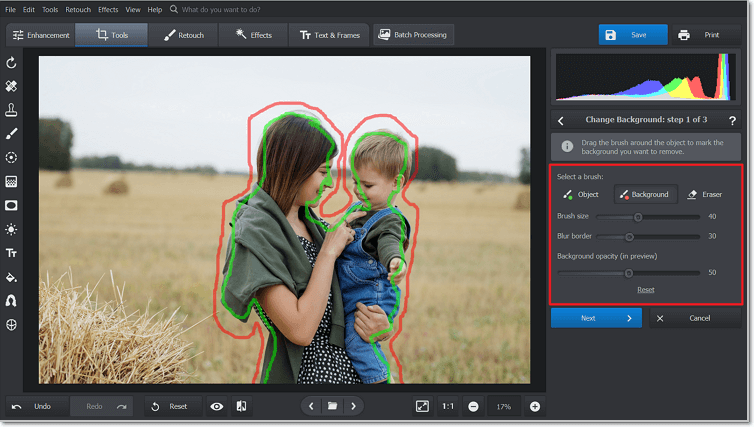Select the clone stamp tool
Screen dimensions: 754x427
click(11, 110)
